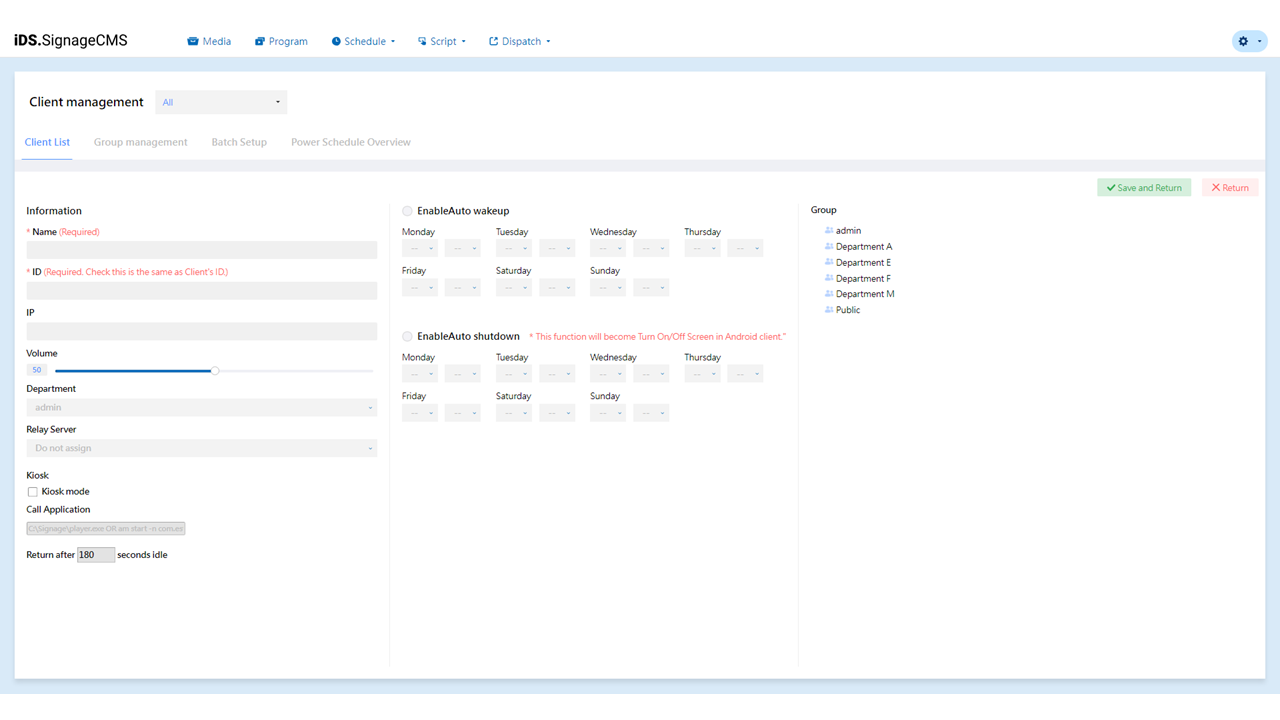
Task: Click the Media briefcase icon
Action: [193, 41]
